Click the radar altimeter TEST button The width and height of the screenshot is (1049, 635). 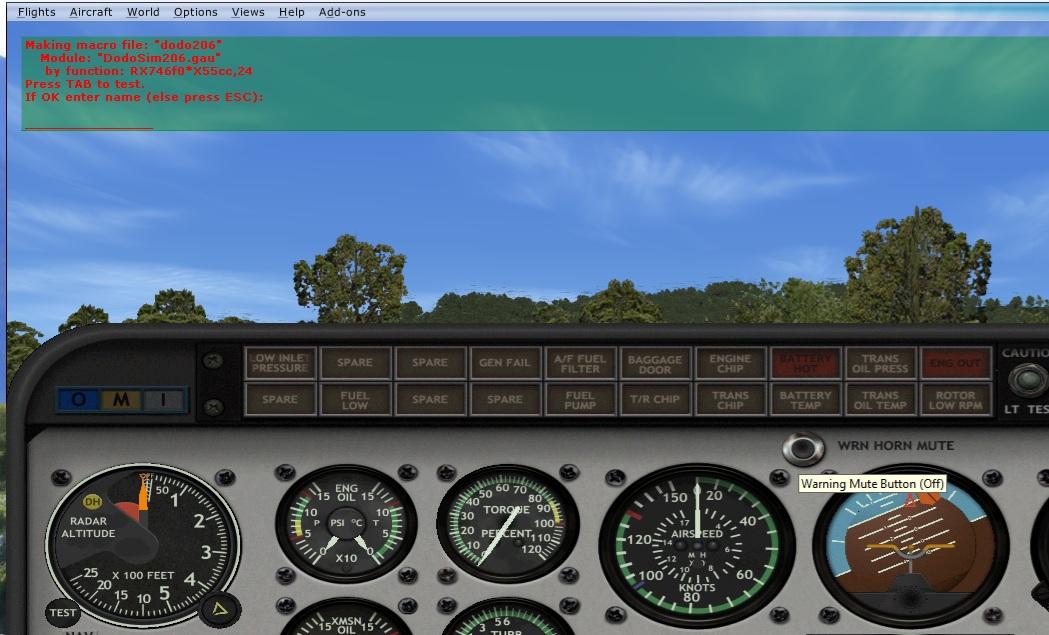pyautogui.click(x=63, y=612)
